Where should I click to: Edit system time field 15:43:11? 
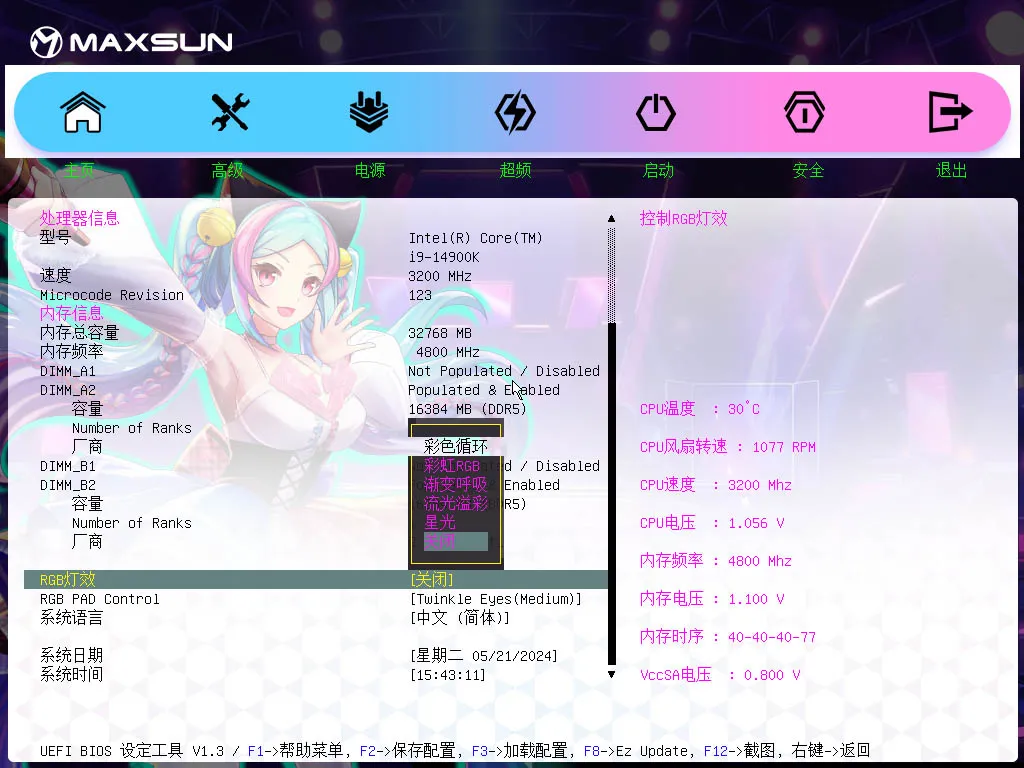point(448,675)
